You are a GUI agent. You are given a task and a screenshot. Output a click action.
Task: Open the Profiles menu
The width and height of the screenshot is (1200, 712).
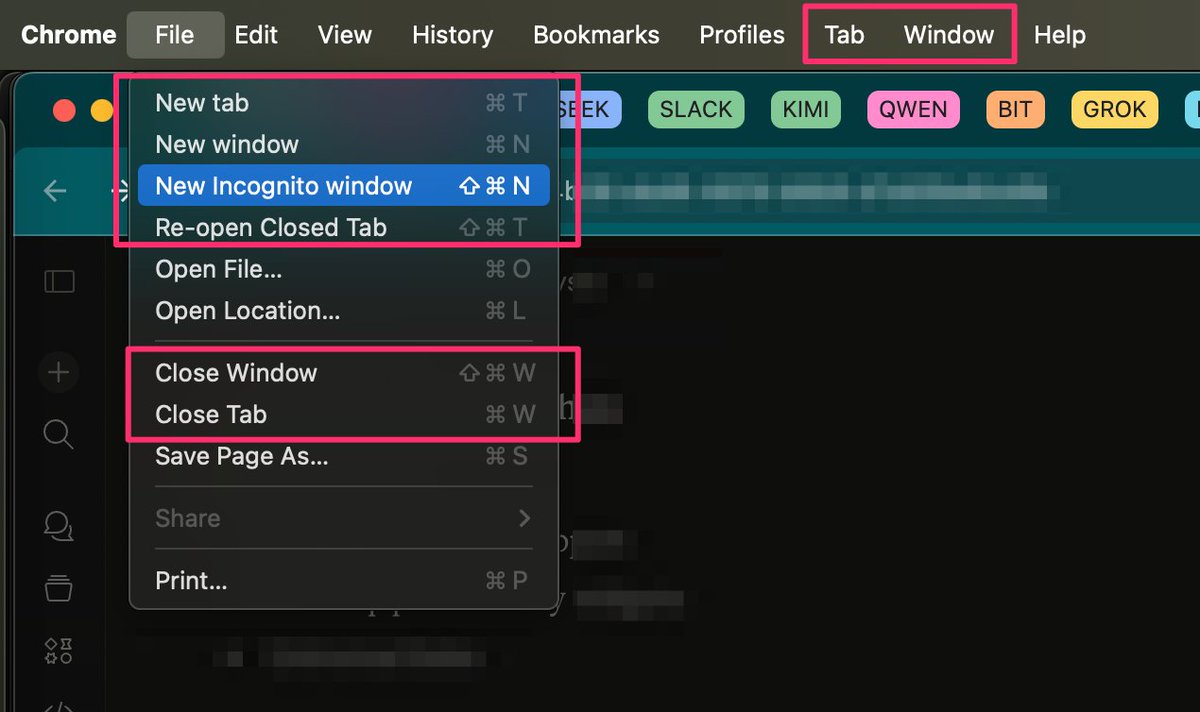click(x=742, y=35)
